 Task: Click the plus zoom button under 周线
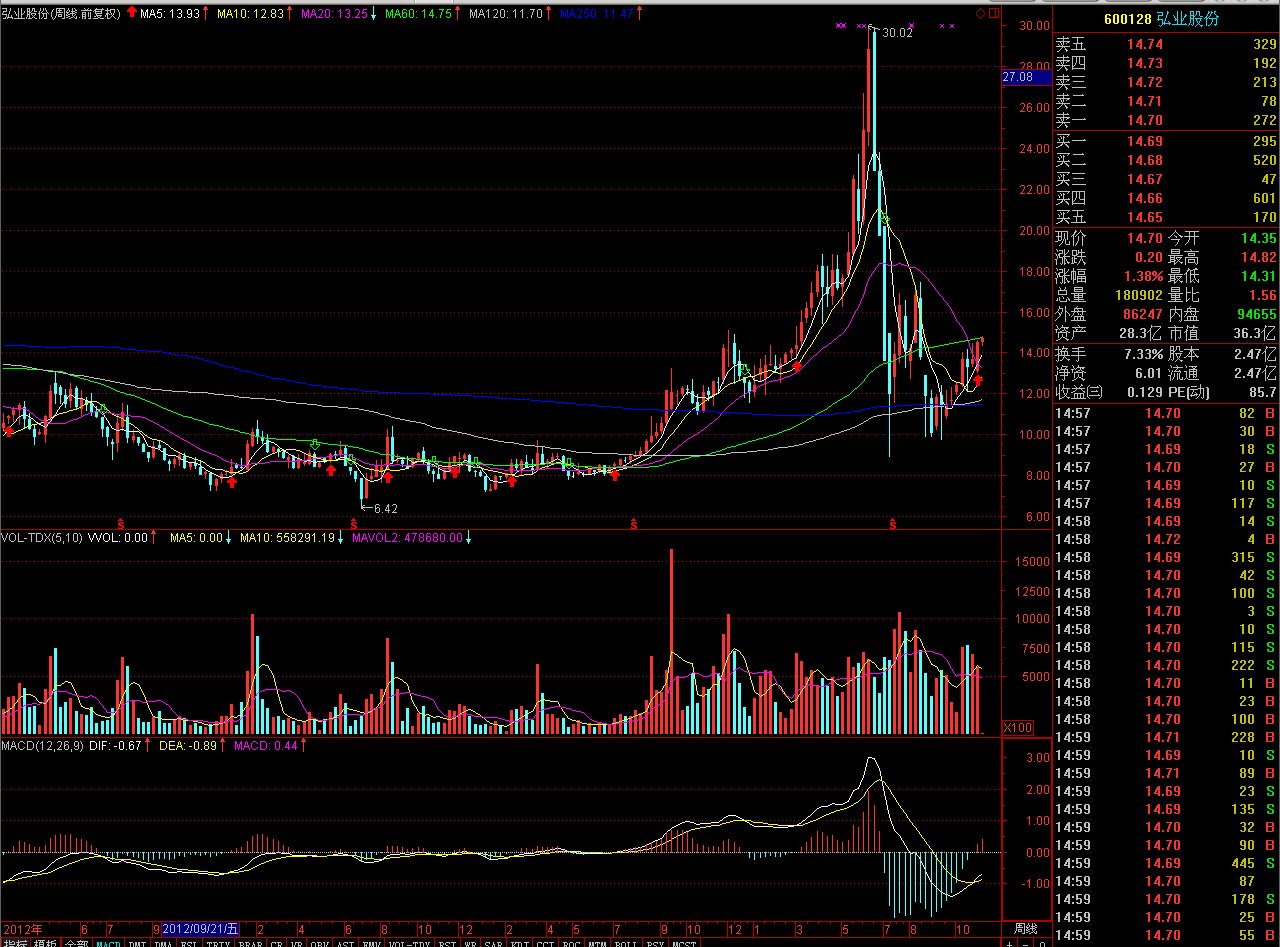(1010, 942)
